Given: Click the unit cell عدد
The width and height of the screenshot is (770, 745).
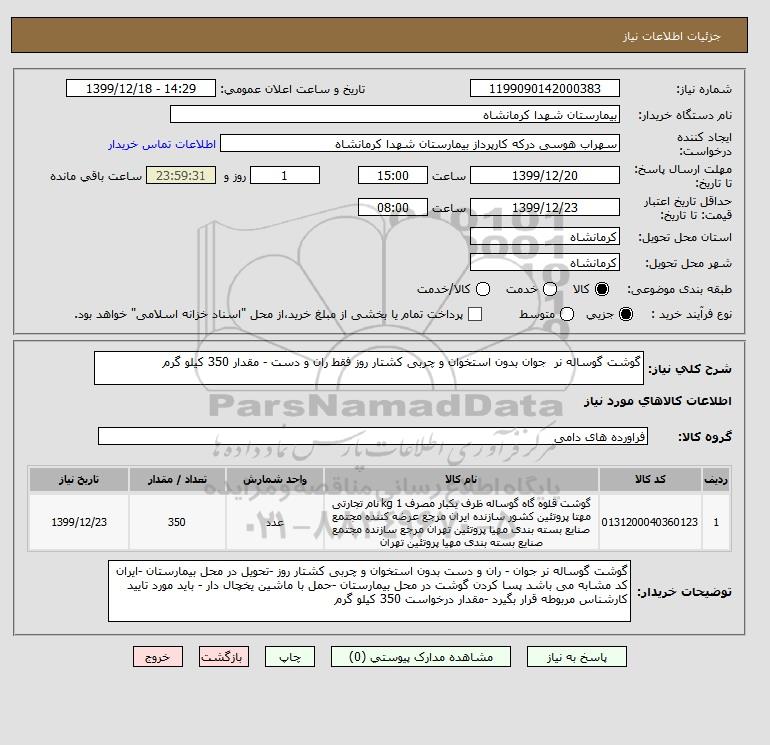Looking at the screenshot, I should click(275, 522).
